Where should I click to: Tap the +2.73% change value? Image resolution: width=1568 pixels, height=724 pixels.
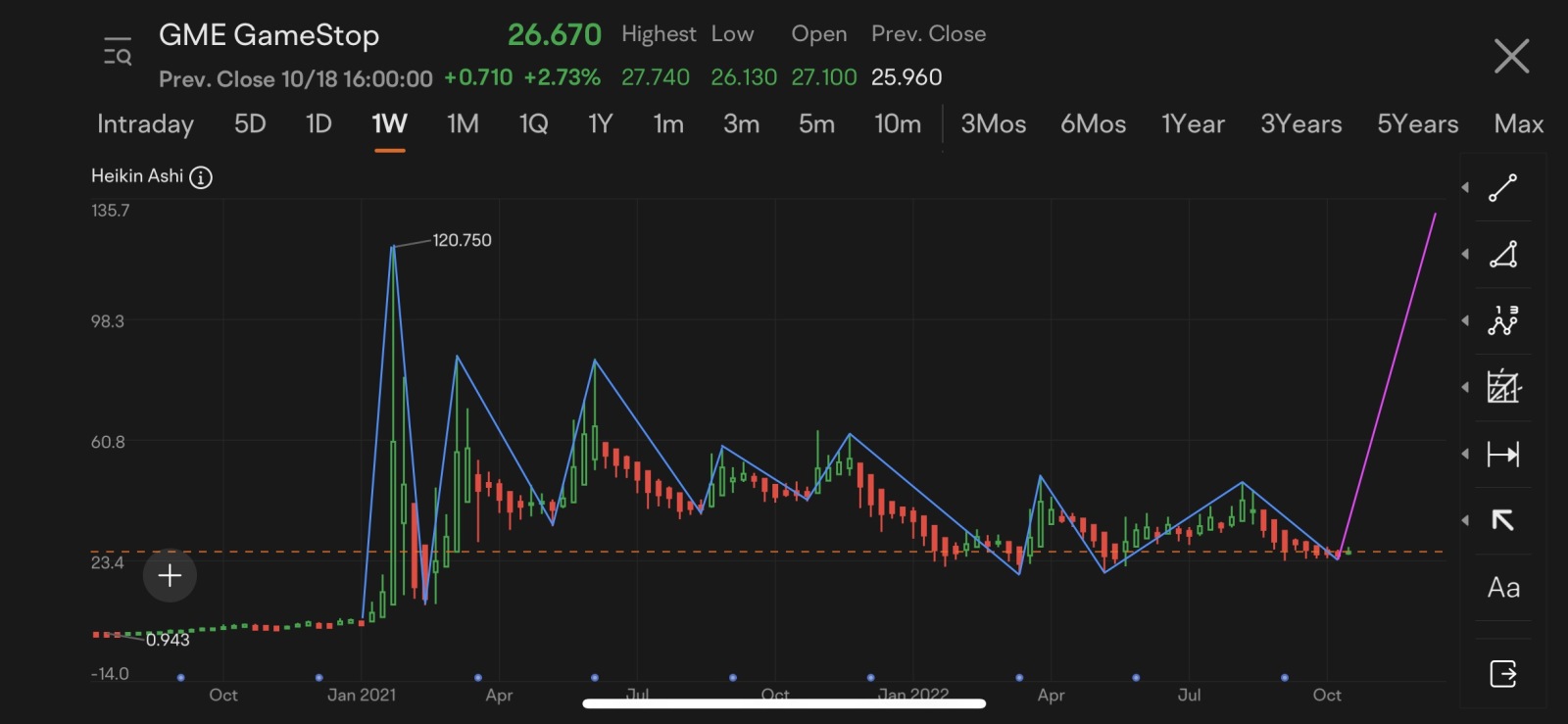point(562,77)
